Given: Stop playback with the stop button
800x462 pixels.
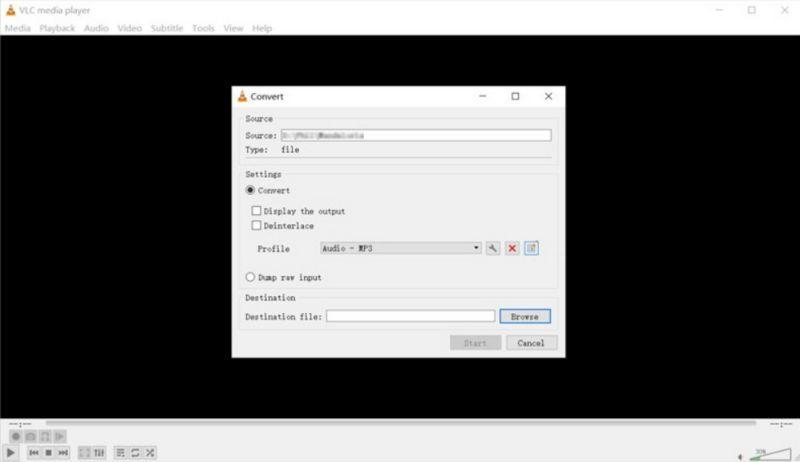Looking at the screenshot, I should 48,452.
